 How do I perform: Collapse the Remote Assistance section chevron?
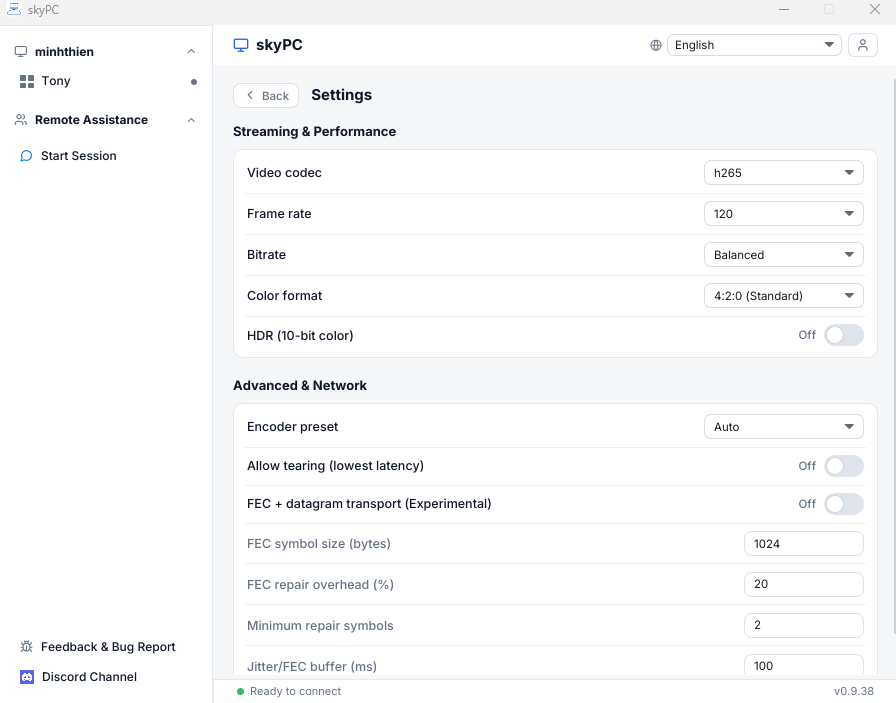tap(191, 120)
